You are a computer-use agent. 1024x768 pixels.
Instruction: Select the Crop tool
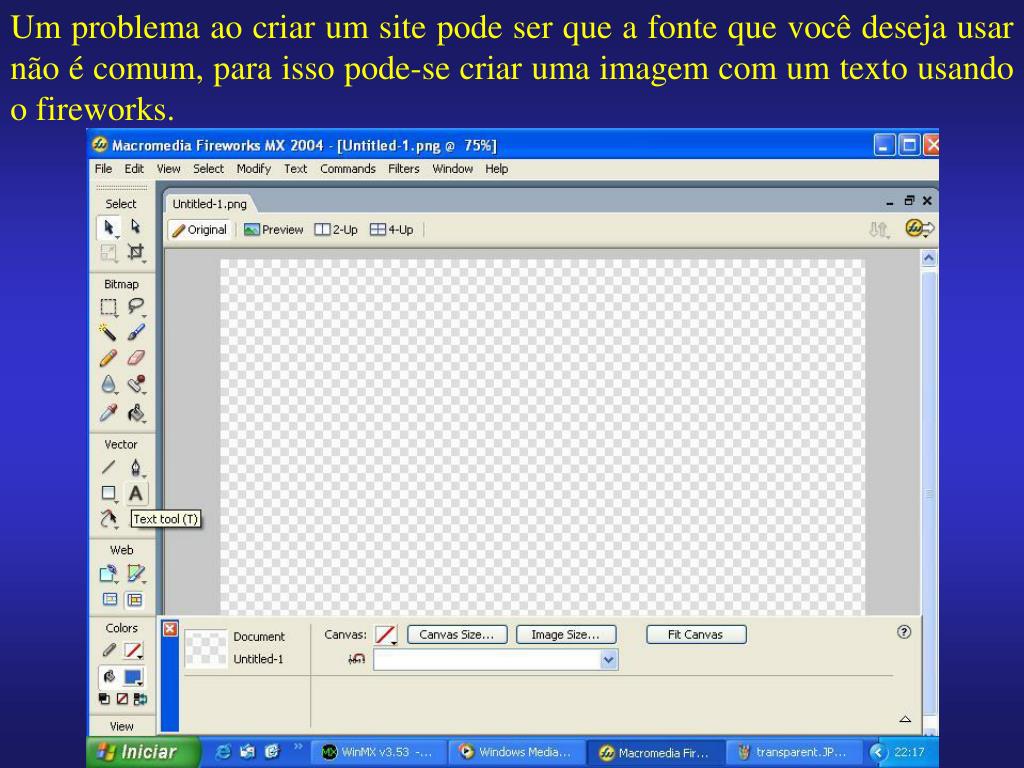[135, 252]
